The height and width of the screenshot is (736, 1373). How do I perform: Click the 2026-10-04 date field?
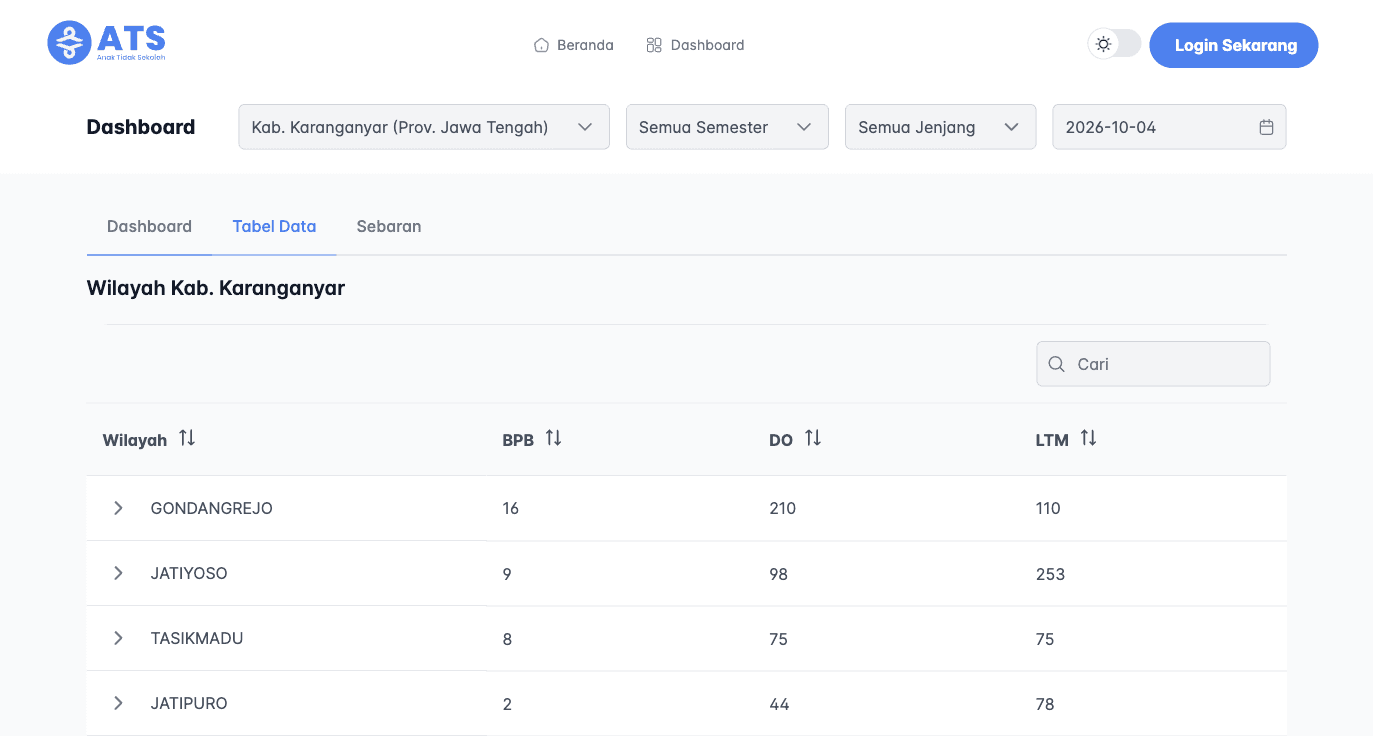point(1169,127)
